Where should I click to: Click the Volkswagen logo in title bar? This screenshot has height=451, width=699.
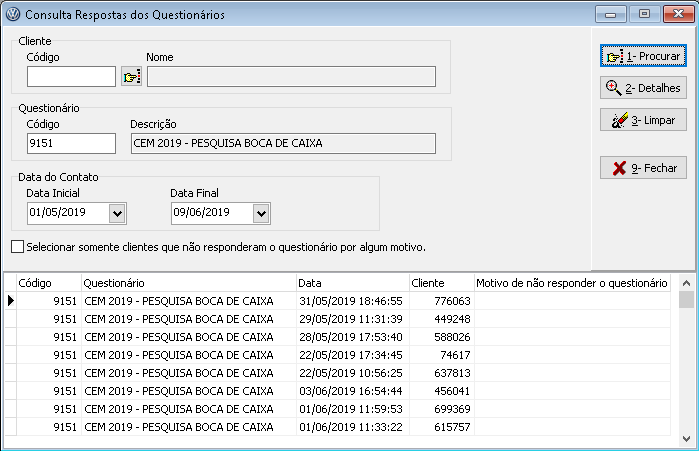[x=13, y=15]
